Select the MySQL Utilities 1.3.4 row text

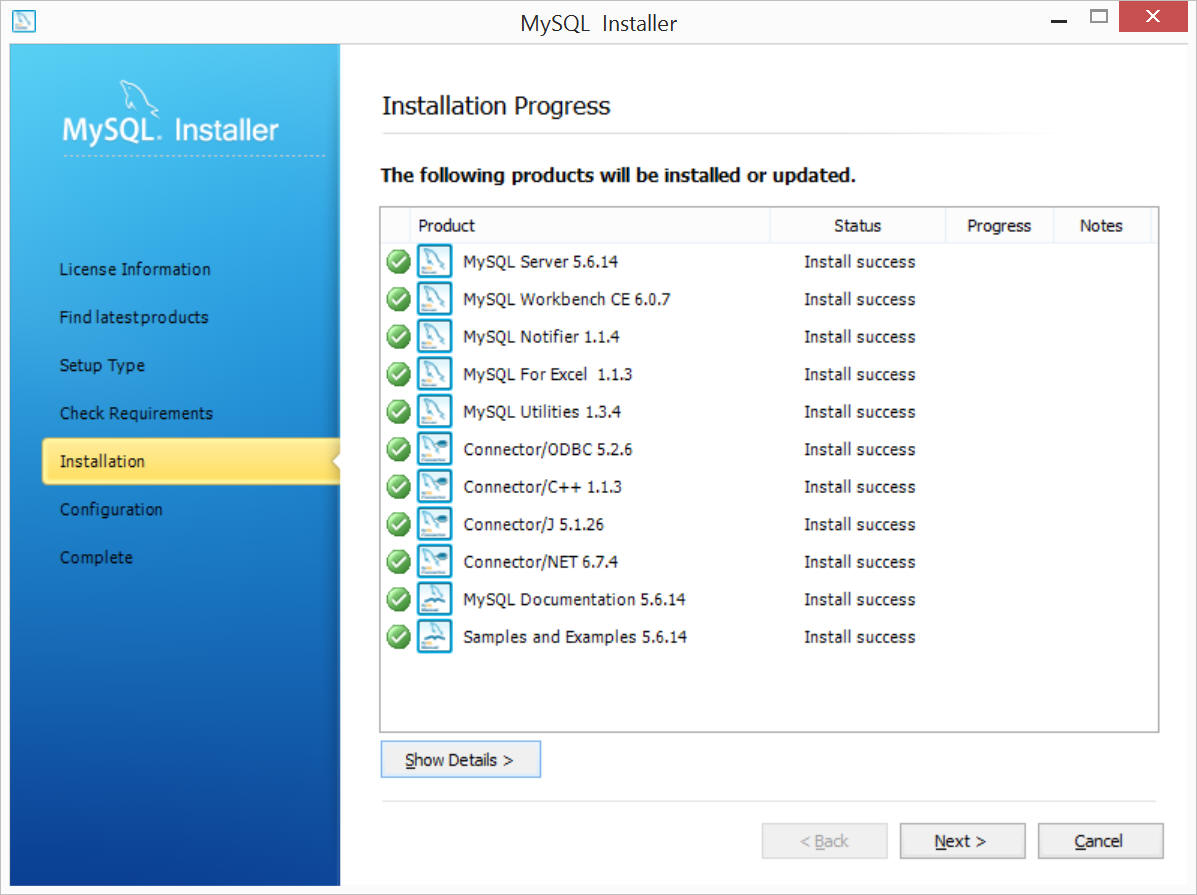(x=542, y=412)
